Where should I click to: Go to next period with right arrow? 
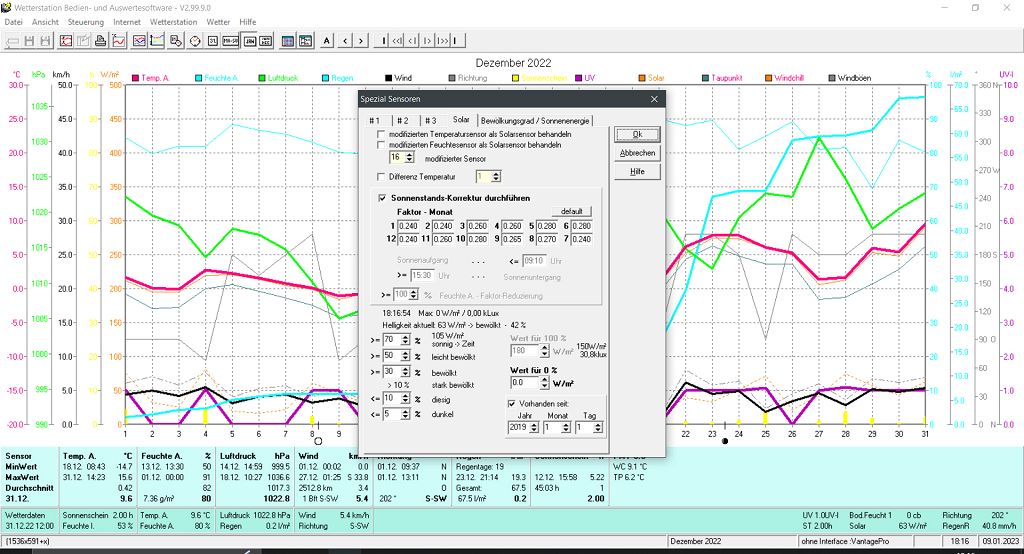coord(361,41)
